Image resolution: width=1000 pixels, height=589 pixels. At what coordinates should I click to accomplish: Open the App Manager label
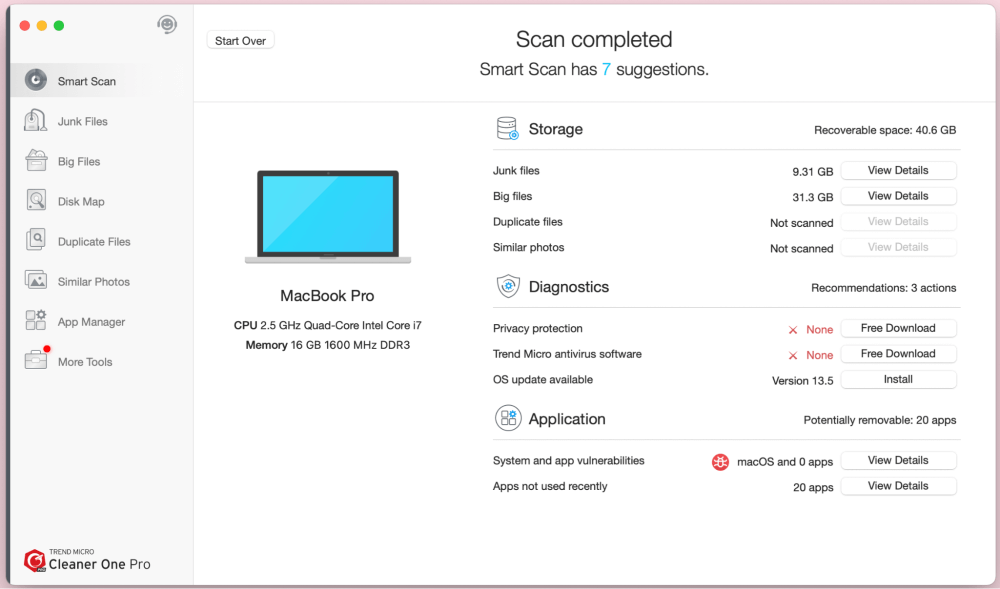point(91,322)
